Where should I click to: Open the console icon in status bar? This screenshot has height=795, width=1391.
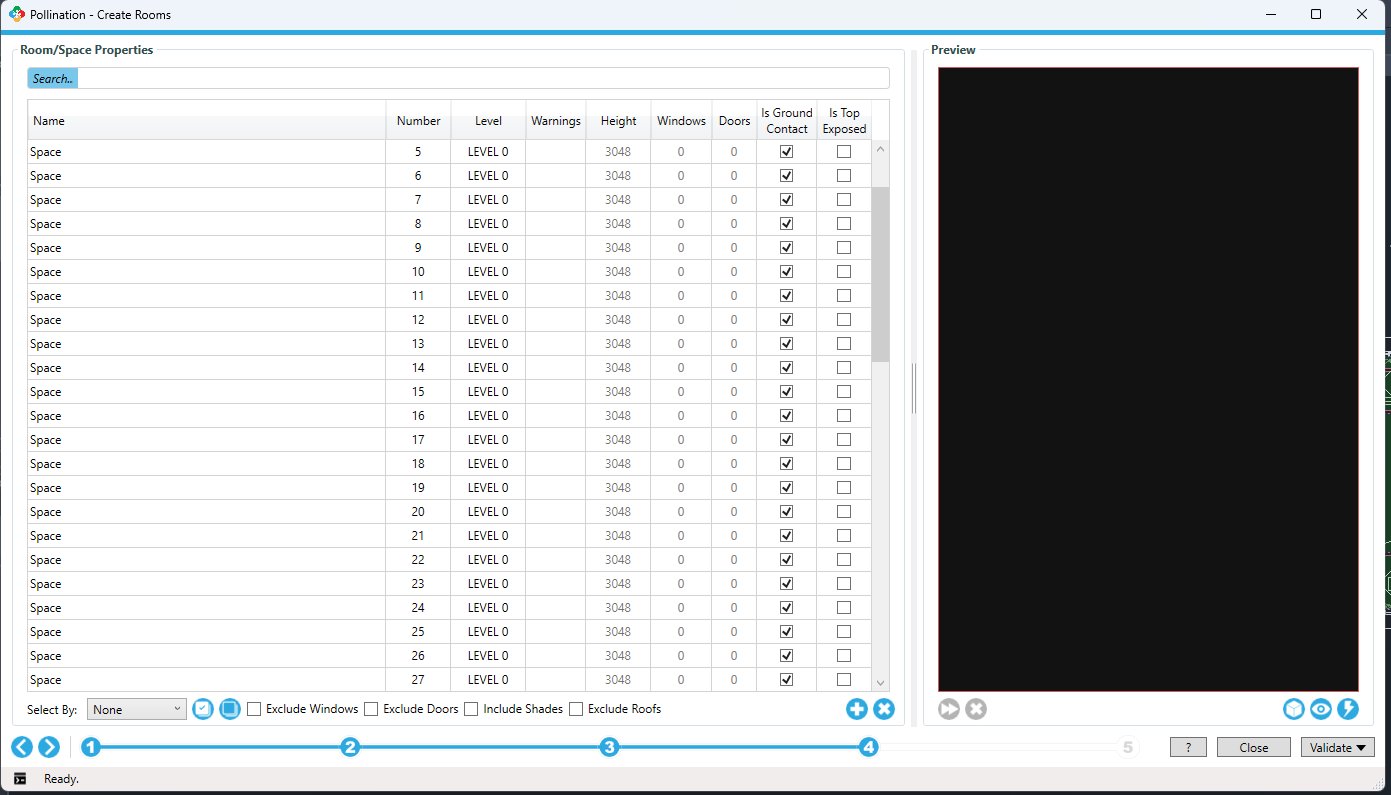click(x=20, y=779)
